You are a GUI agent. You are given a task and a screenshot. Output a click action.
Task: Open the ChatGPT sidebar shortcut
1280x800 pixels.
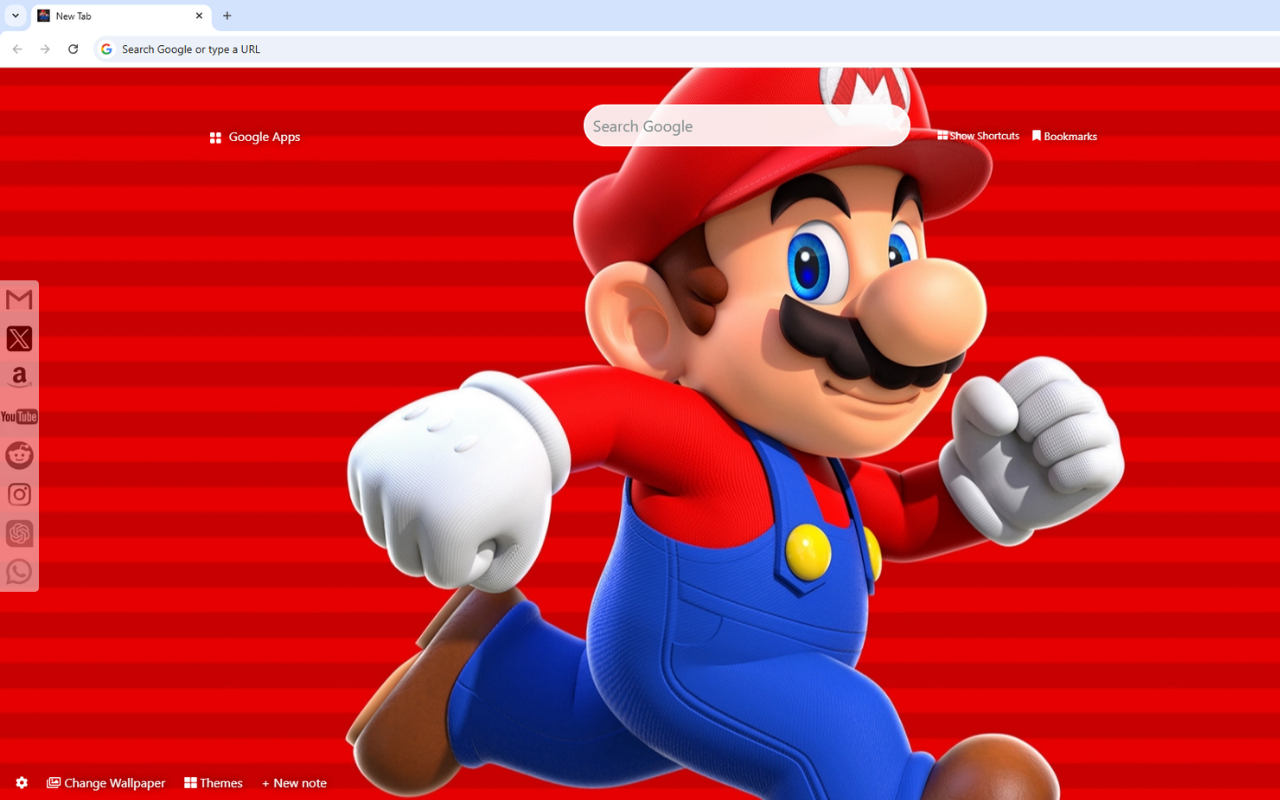[19, 533]
